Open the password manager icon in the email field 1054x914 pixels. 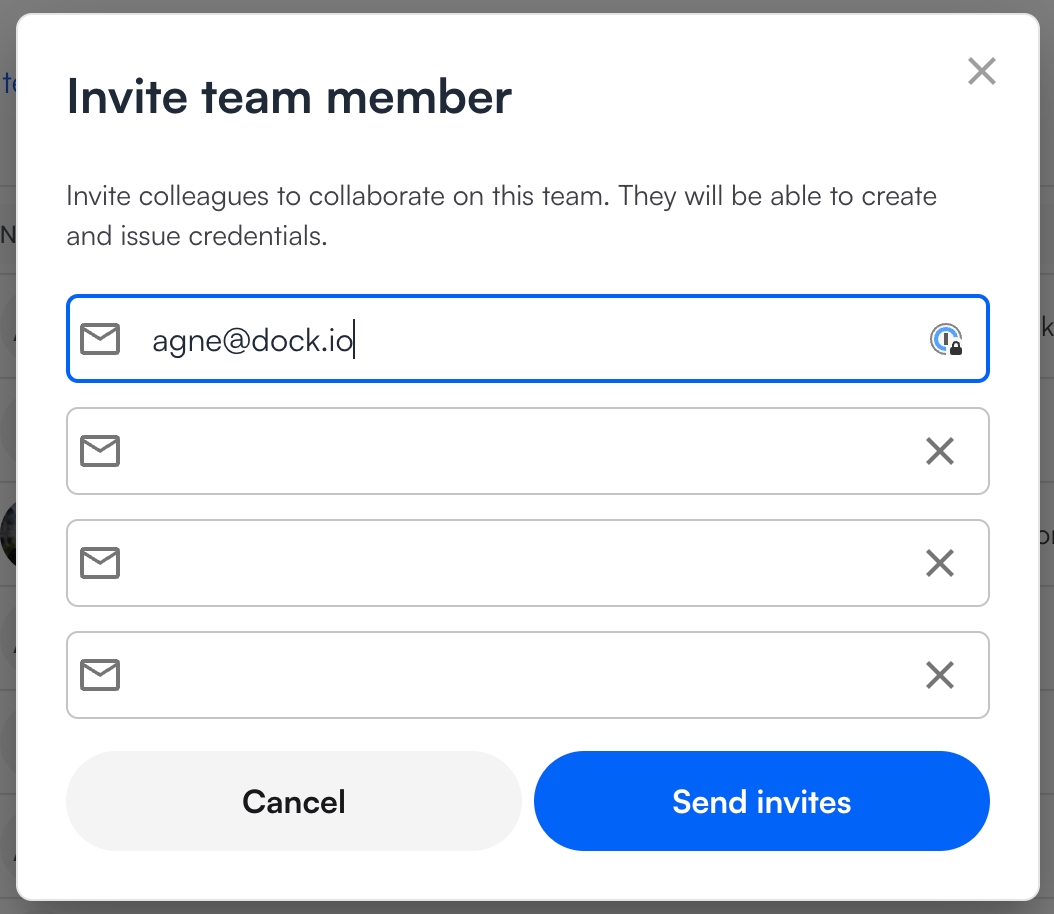point(946,340)
